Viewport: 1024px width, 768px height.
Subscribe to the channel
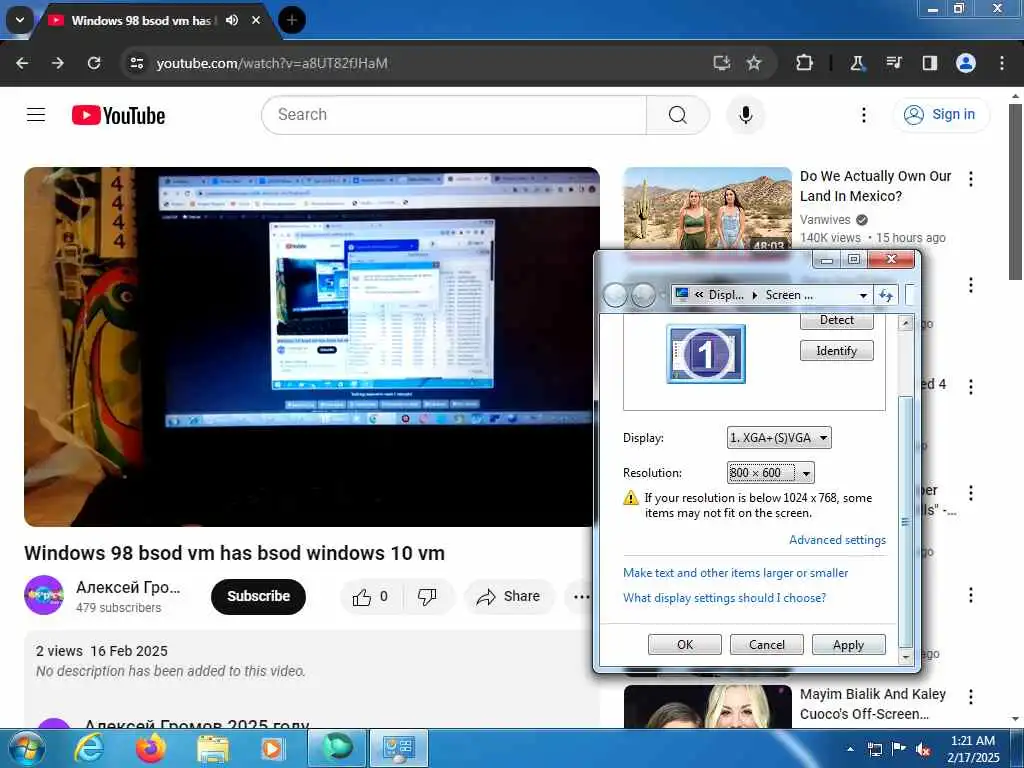tap(259, 596)
